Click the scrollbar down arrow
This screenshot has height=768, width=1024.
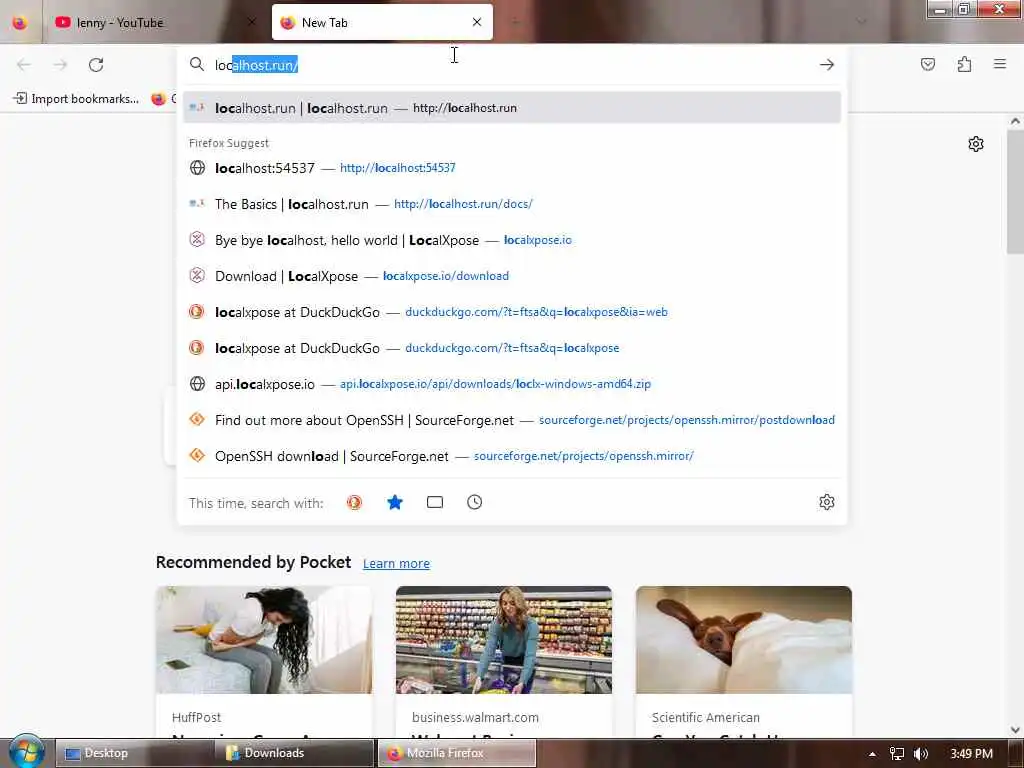tap(1015, 729)
